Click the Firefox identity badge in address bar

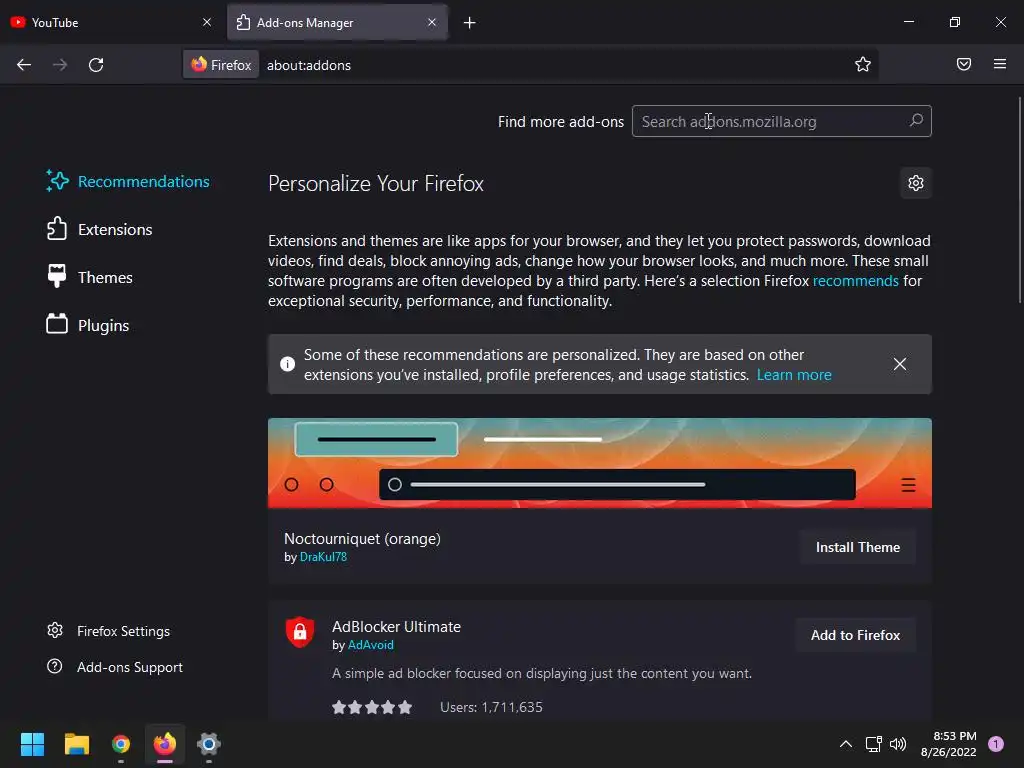click(221, 65)
